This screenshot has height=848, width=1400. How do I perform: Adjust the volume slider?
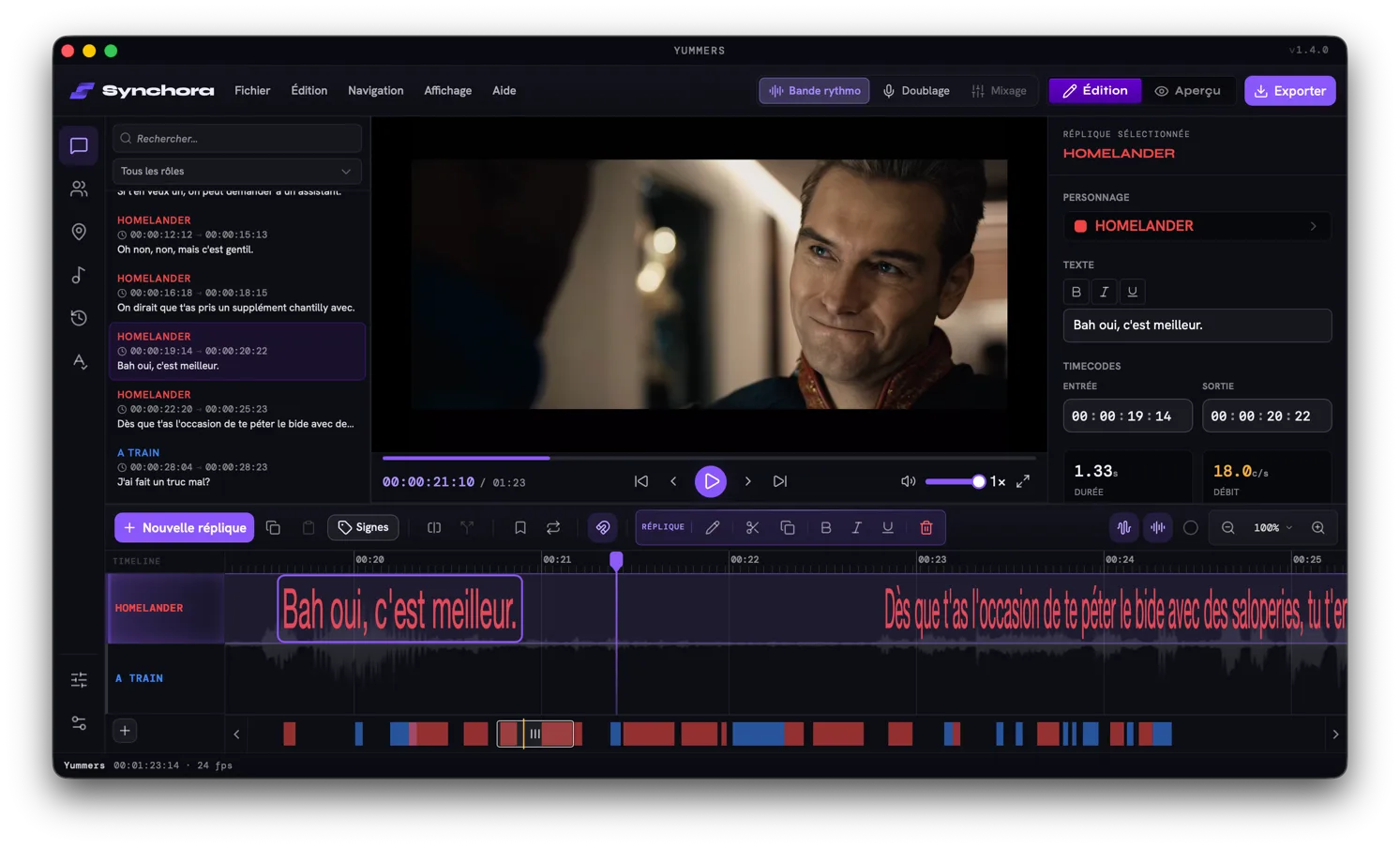(x=955, y=482)
